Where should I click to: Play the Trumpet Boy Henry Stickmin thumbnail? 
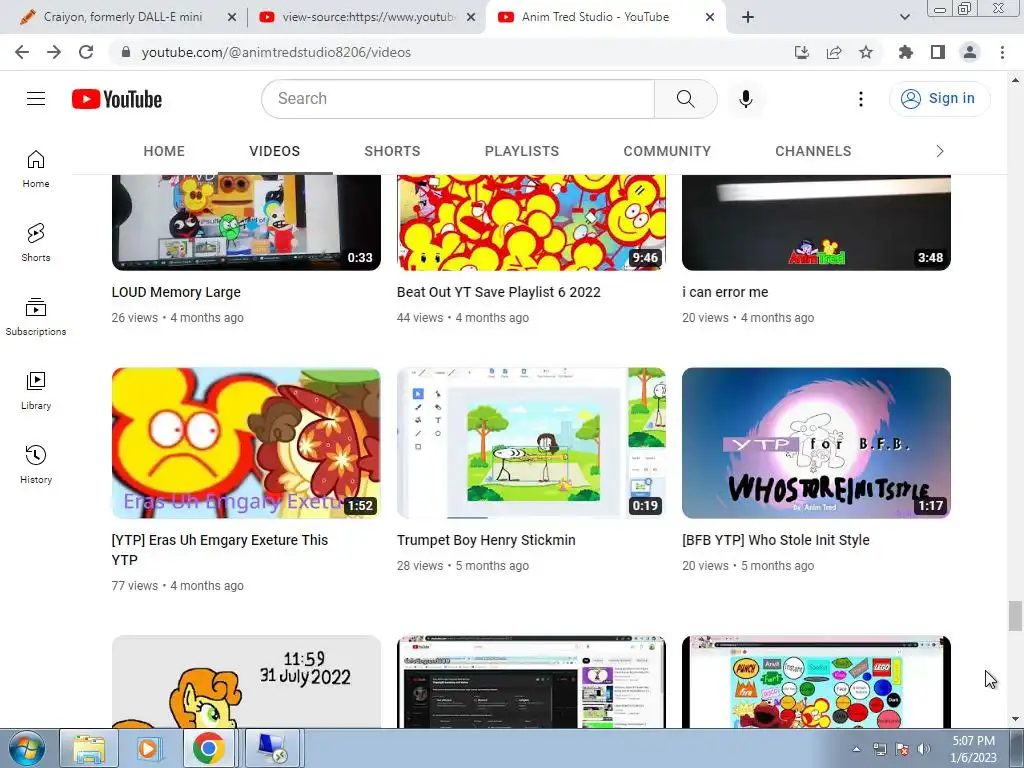click(x=531, y=443)
